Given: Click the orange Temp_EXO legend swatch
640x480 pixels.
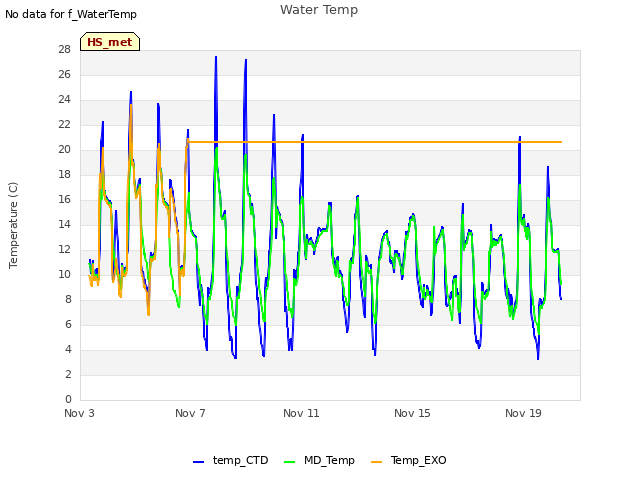Looking at the screenshot, I should [x=376, y=462].
